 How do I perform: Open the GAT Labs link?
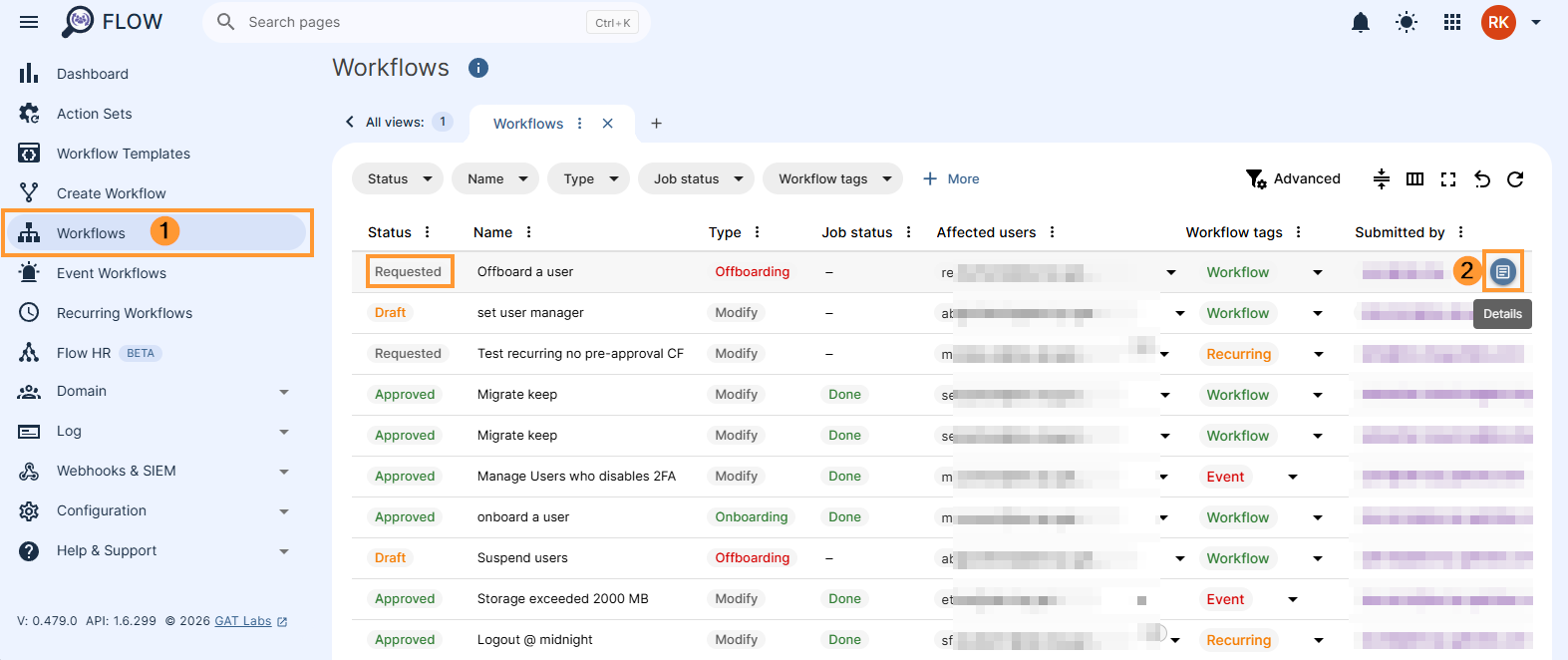pos(250,621)
